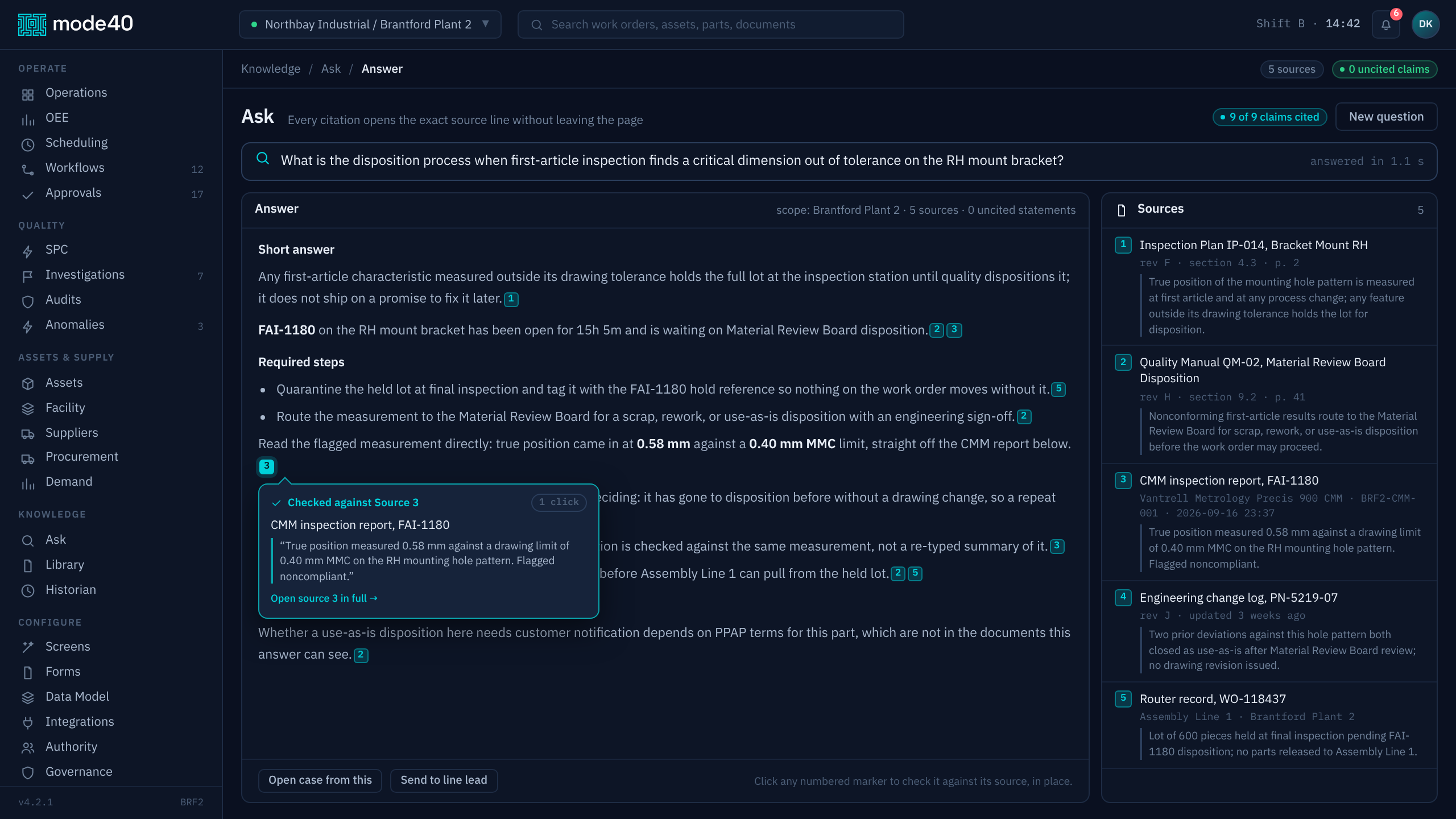Click the Workflows branch icon
Screen dimensions: 1456x819
click(27, 169)
